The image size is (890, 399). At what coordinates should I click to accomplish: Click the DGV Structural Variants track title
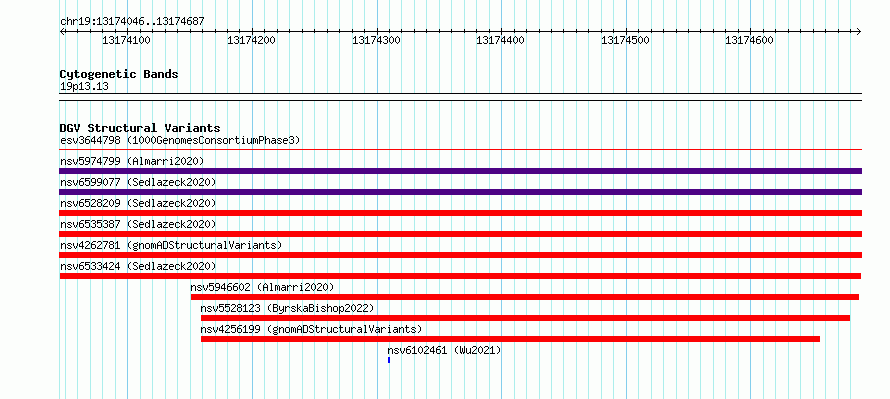140,128
